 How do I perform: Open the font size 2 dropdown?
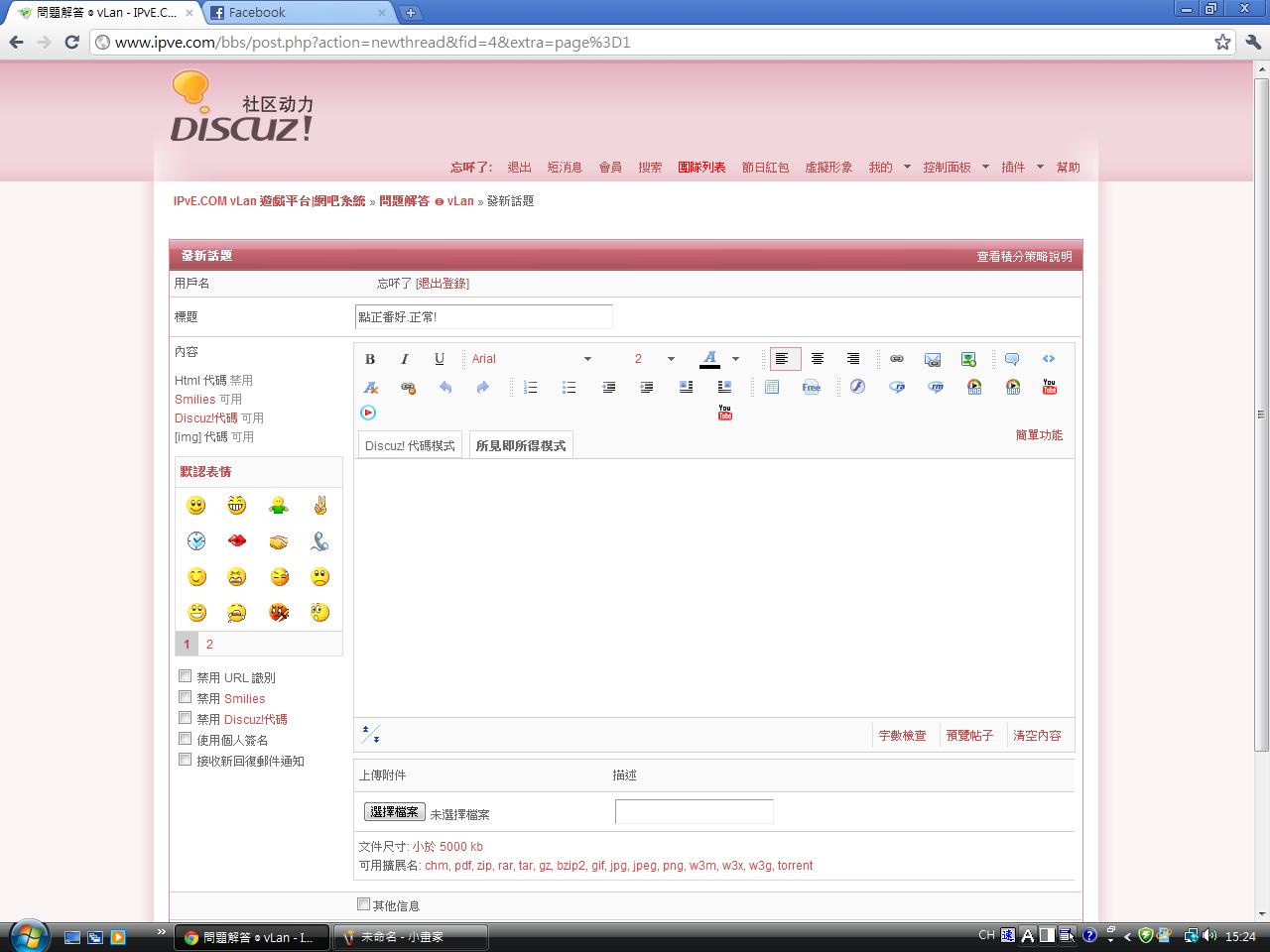655,359
